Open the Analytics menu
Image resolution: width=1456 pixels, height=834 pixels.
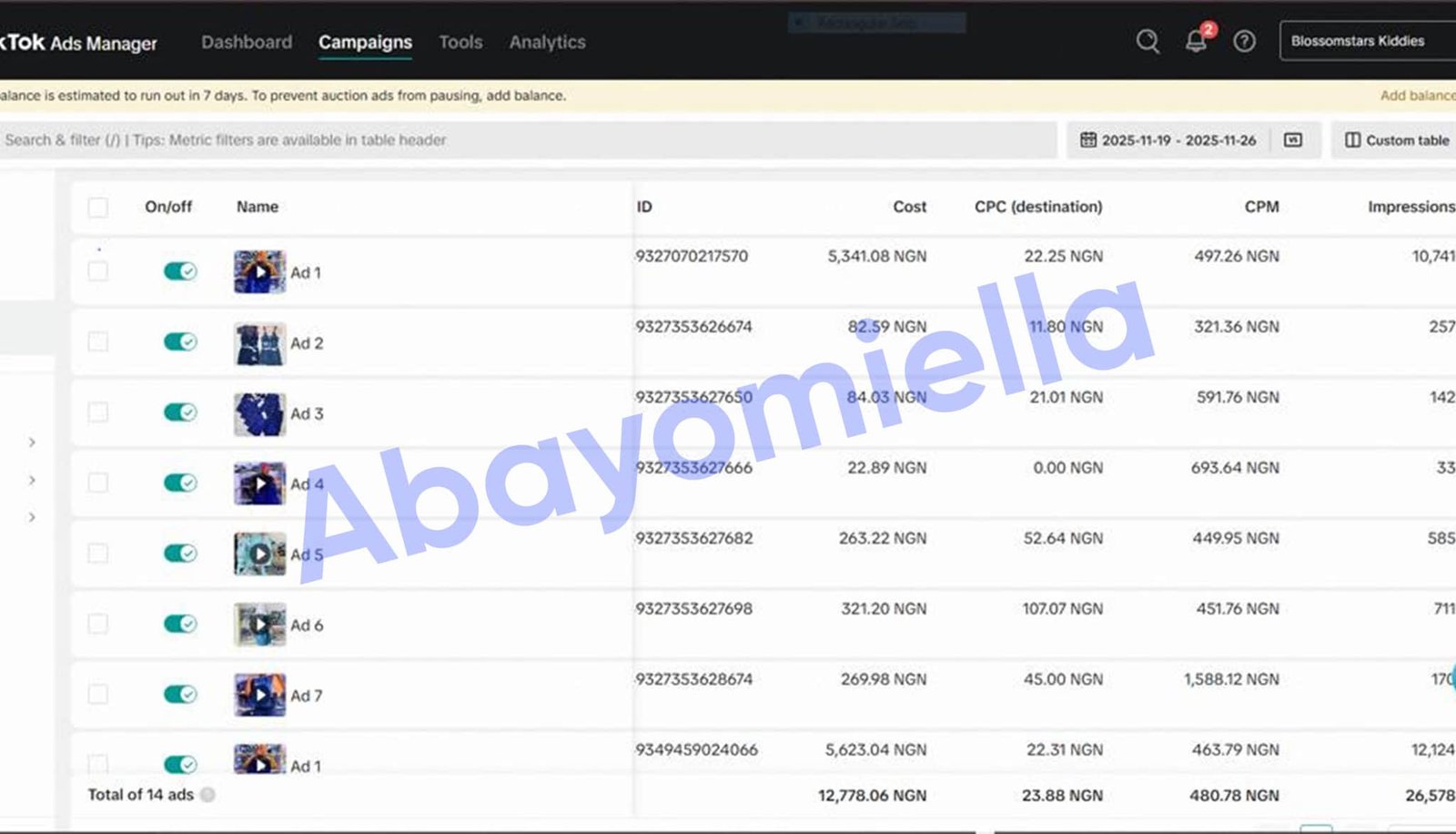[x=547, y=42]
